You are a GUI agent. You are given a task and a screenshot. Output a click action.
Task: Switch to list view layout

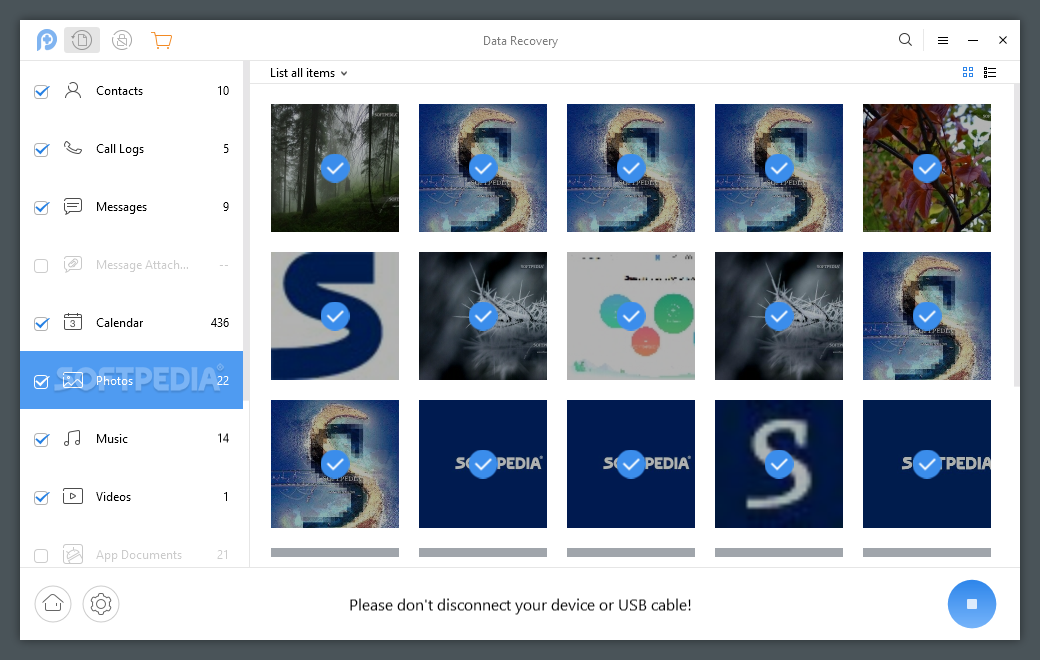tap(990, 72)
